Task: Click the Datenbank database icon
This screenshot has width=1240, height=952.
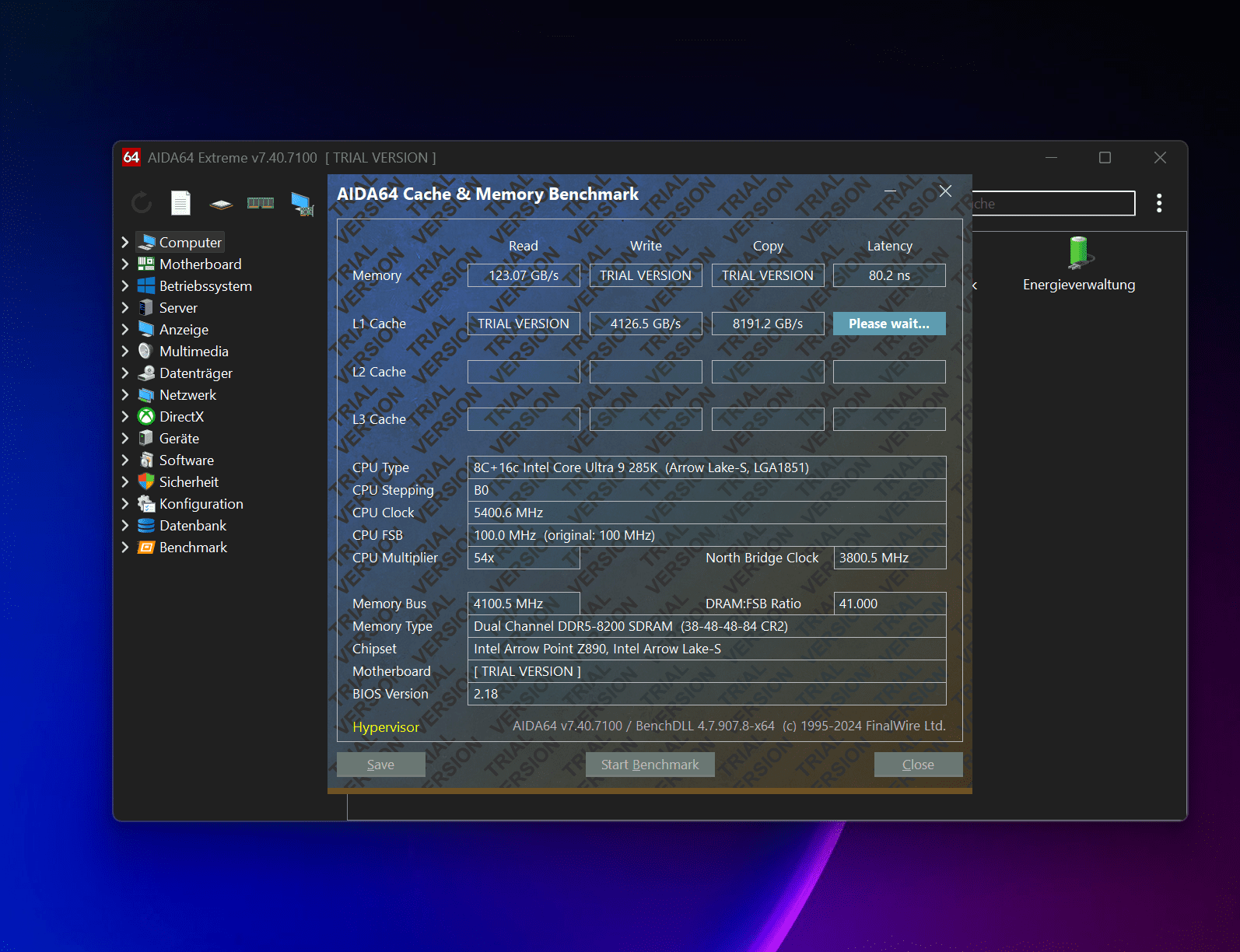Action: [x=146, y=526]
